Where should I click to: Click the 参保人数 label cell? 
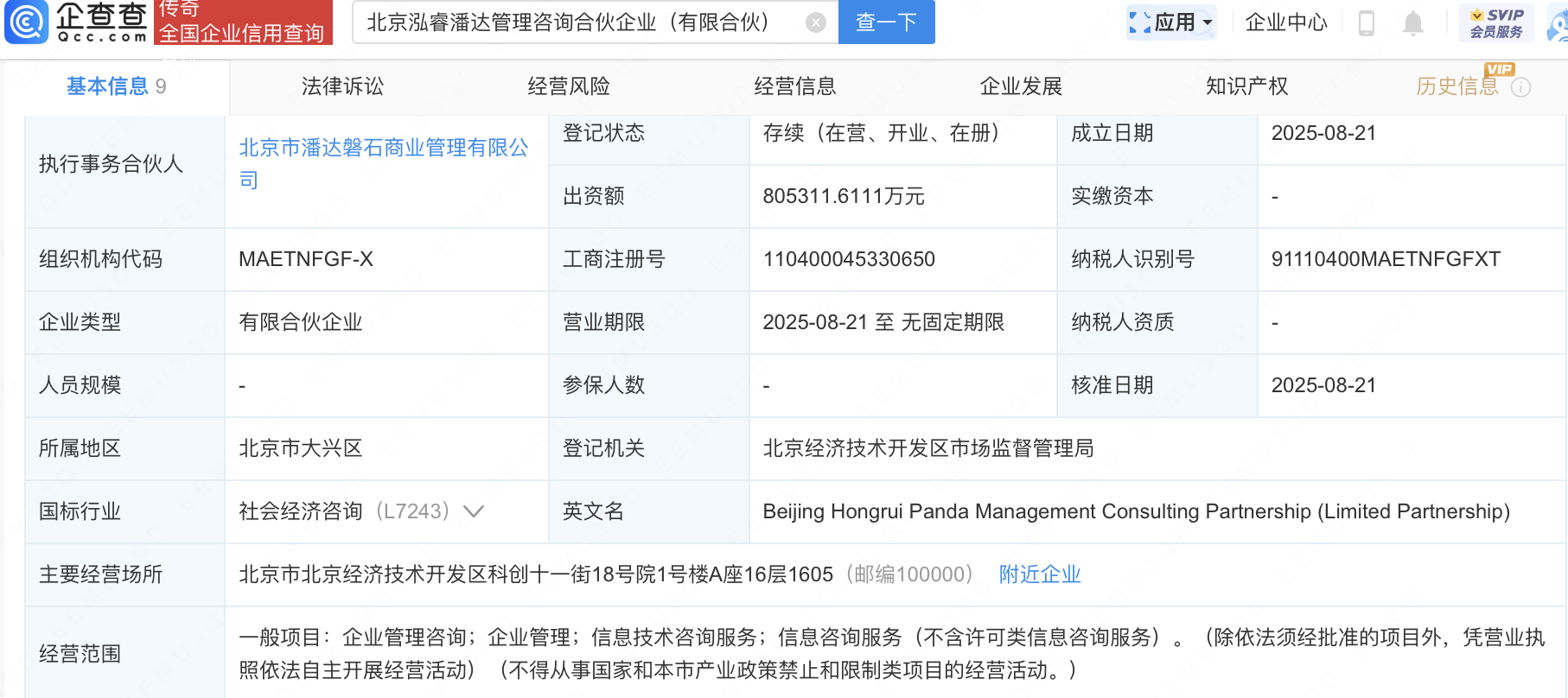click(649, 385)
